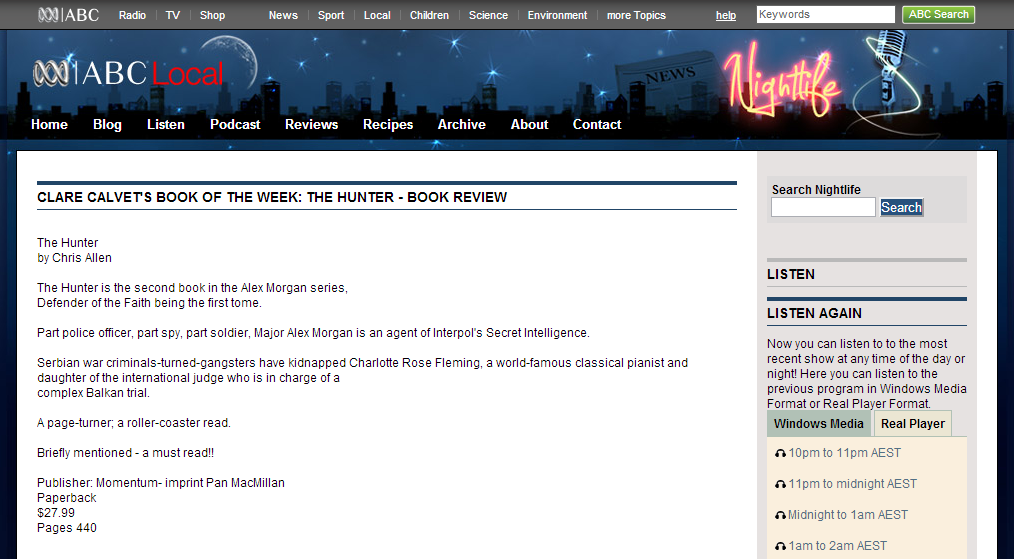1014x559 pixels.
Task: Click 'Briefly mentioned - a must read!!' text
Action: pos(125,453)
